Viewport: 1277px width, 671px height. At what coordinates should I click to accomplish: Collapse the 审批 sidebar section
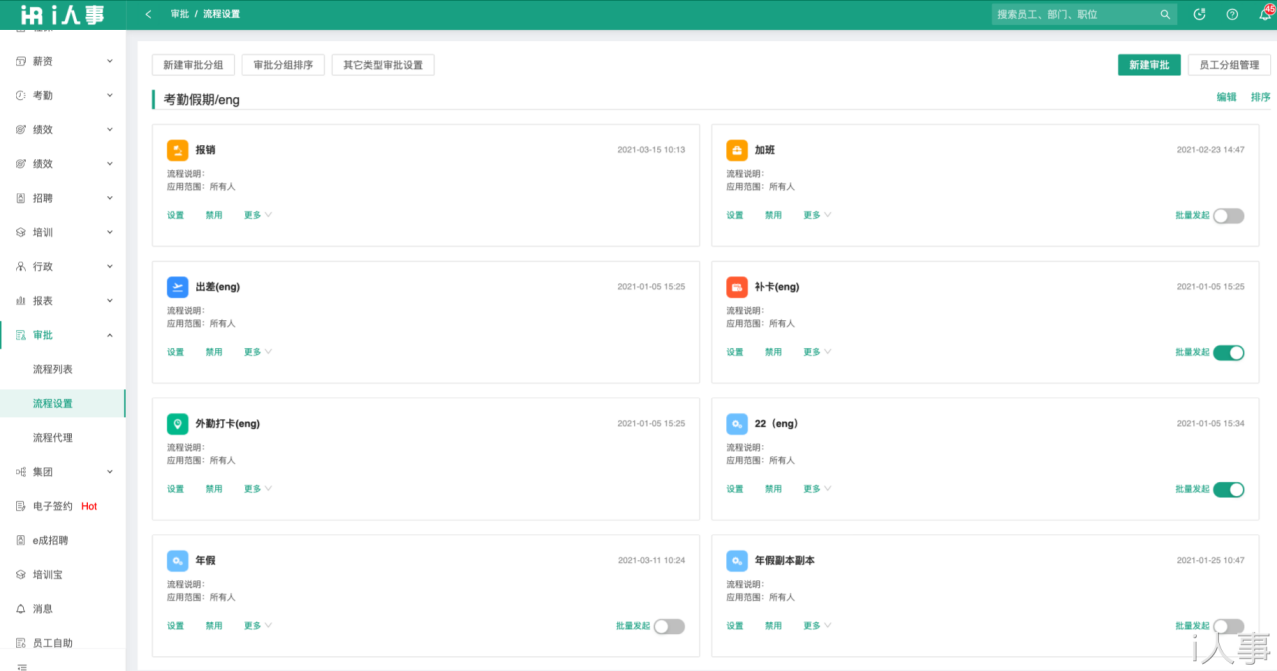[64, 335]
